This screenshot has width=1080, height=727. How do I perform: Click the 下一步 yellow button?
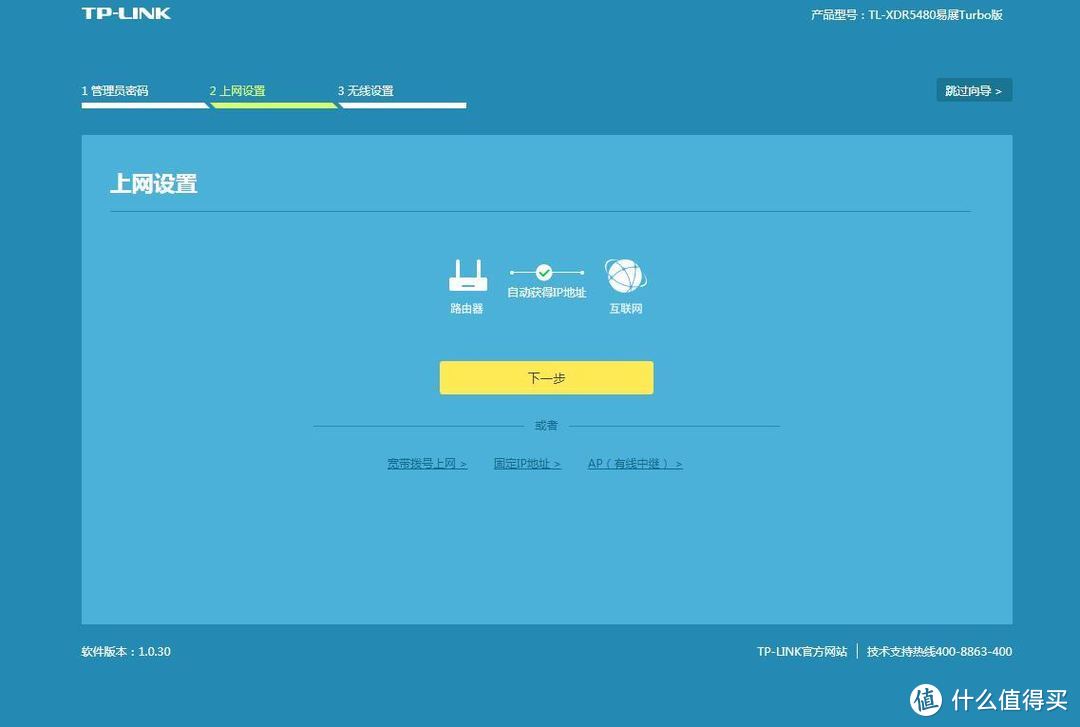[546, 377]
